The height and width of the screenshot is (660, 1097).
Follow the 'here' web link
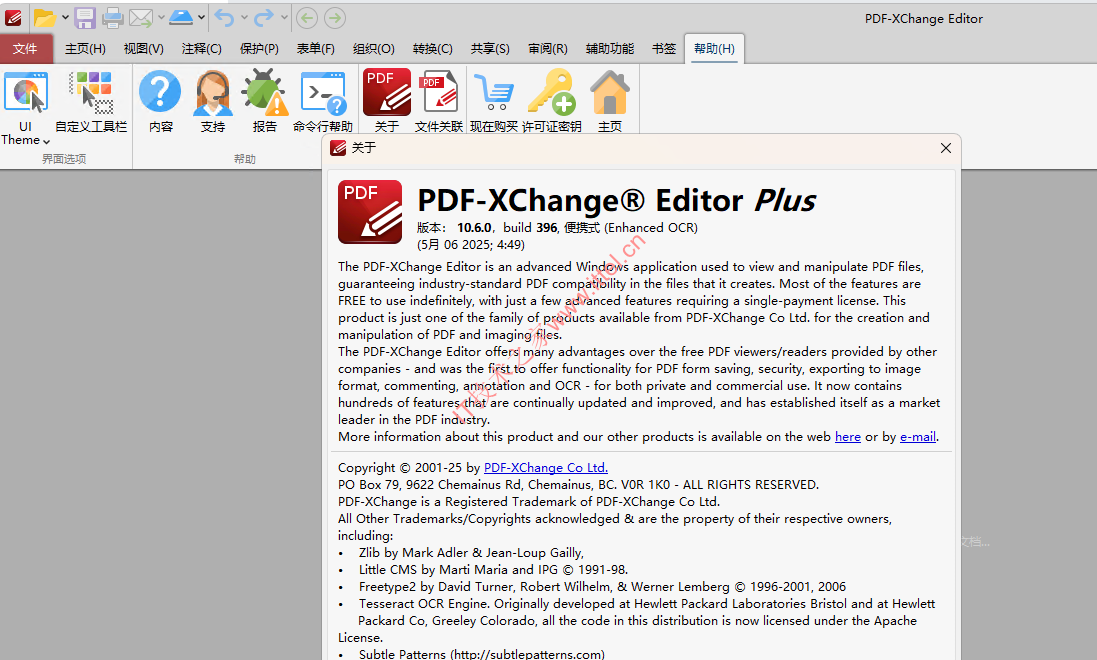click(x=848, y=437)
